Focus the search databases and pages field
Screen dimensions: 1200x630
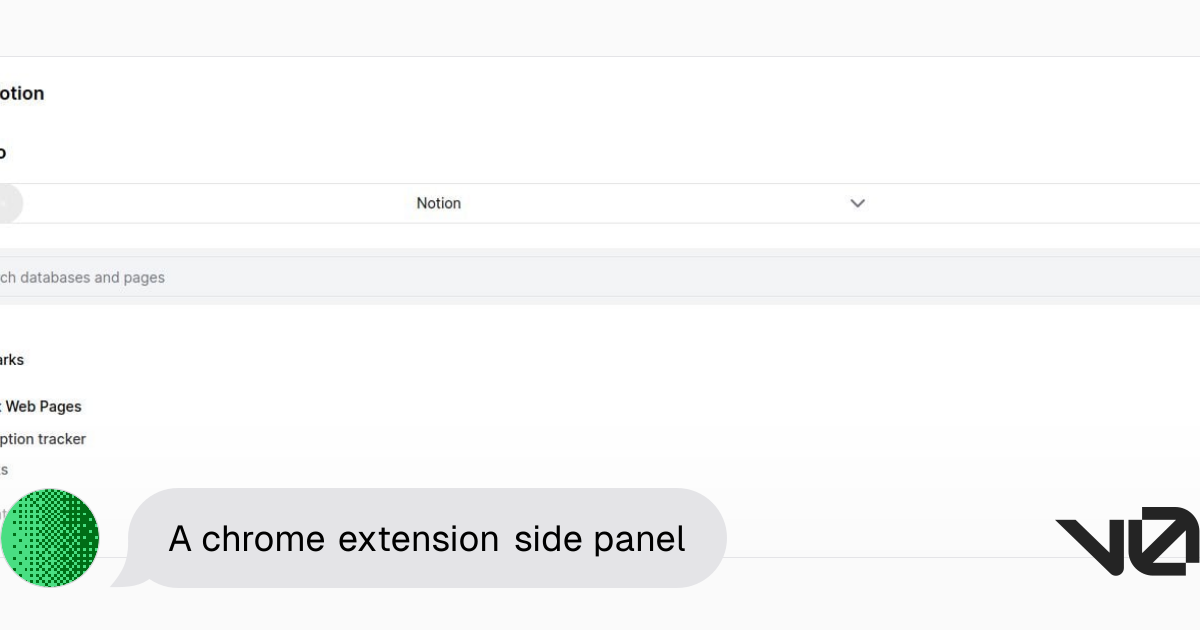click(x=600, y=277)
